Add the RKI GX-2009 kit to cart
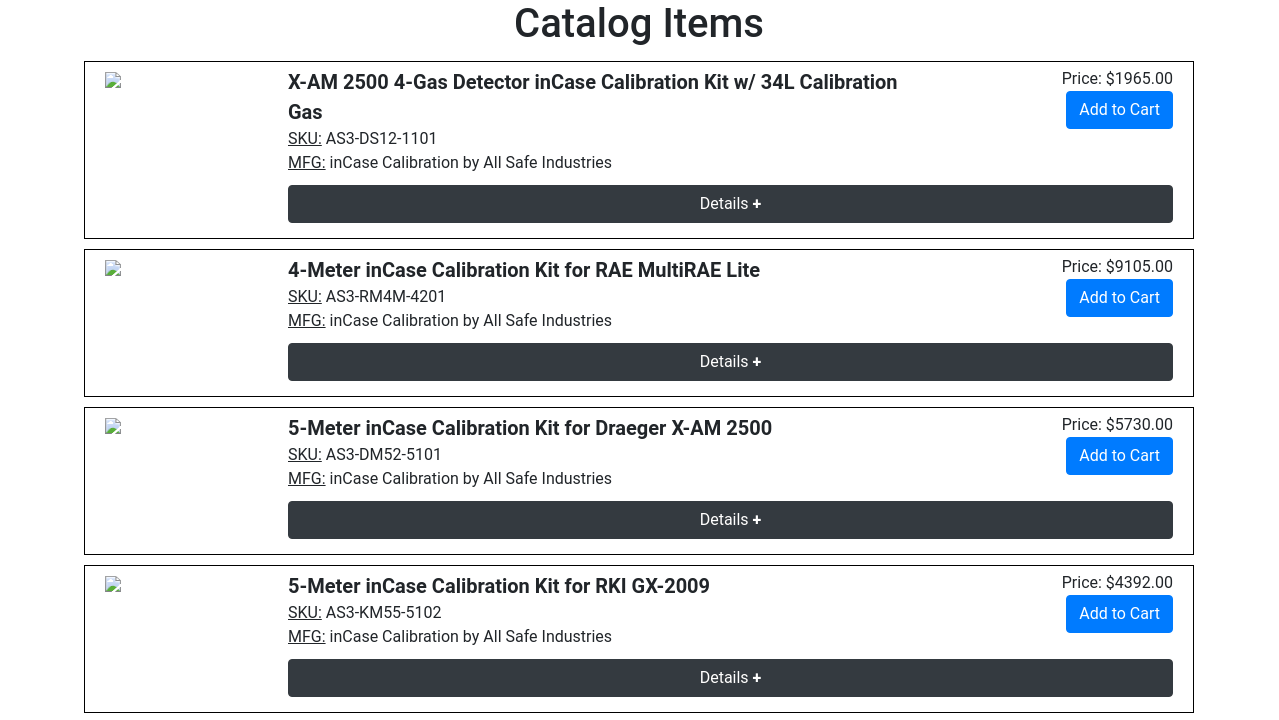 point(1118,614)
